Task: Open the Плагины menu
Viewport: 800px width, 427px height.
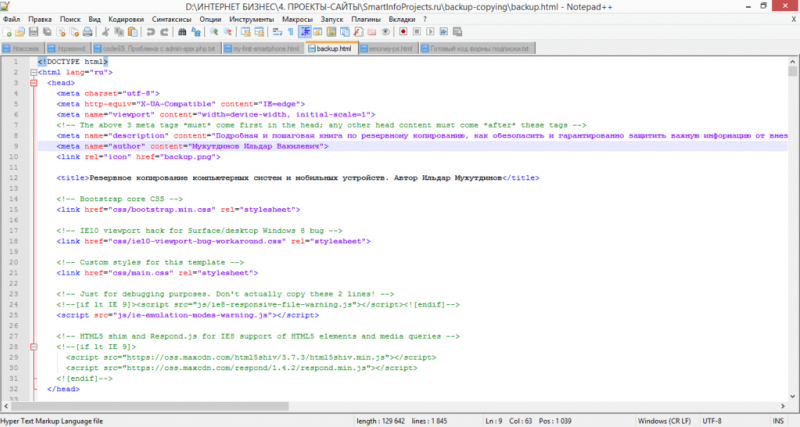Action: coord(366,19)
